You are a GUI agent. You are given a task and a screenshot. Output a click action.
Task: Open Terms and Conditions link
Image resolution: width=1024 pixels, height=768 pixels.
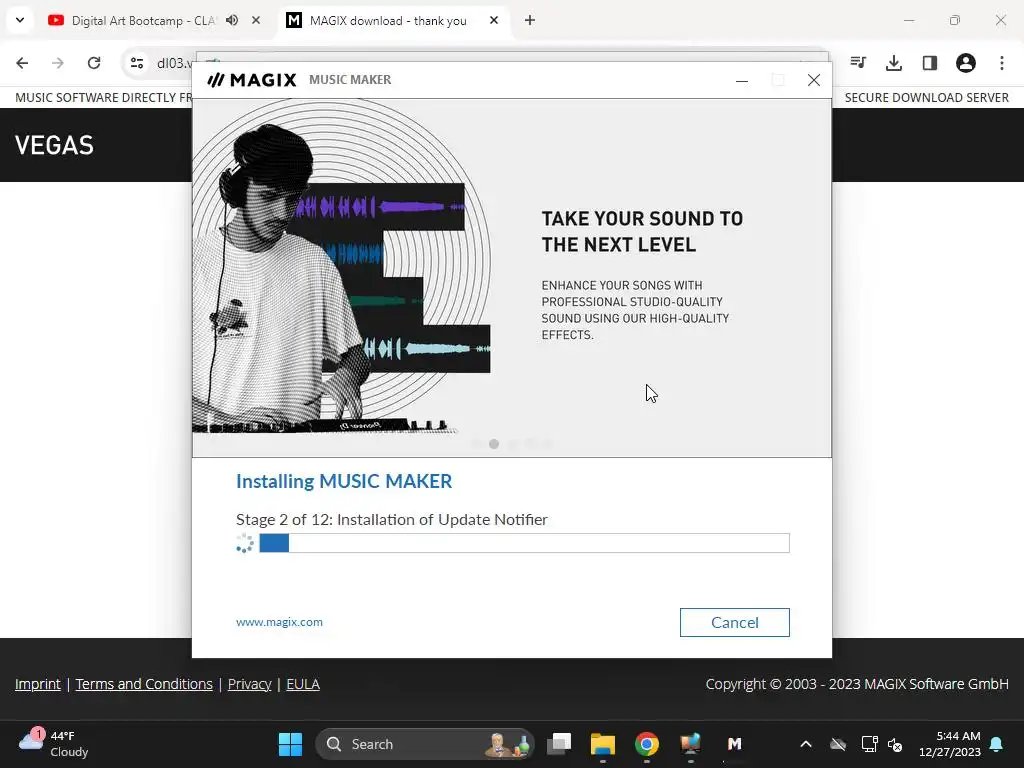coord(144,684)
